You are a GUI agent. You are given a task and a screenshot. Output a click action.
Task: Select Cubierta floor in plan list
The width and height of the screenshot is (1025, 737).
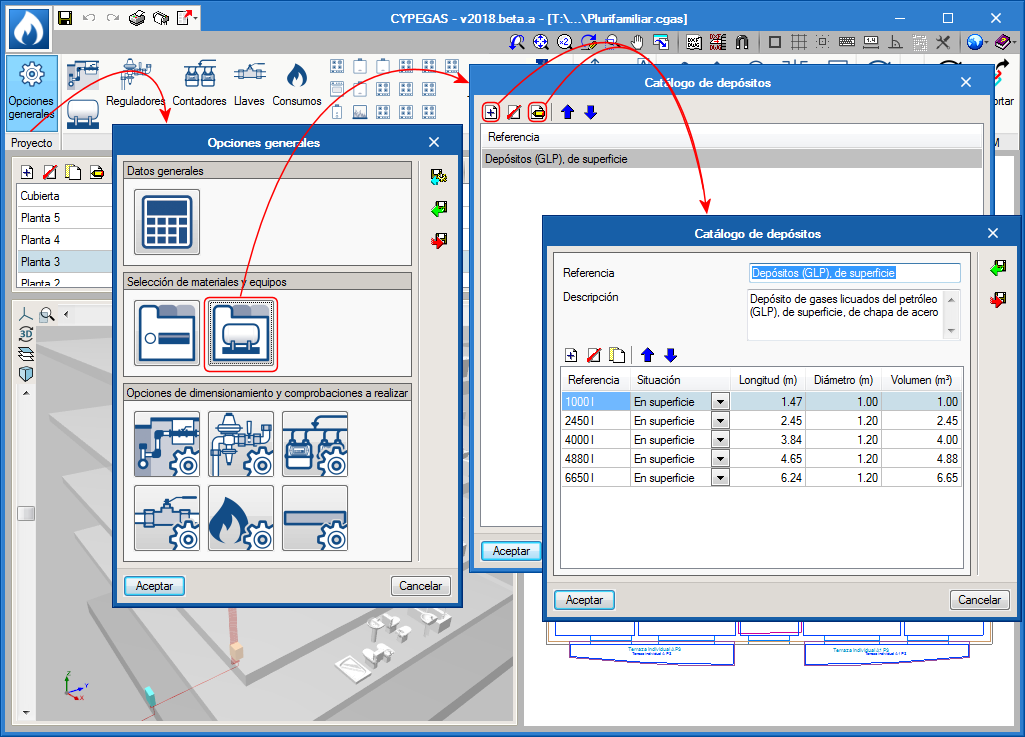pos(65,196)
